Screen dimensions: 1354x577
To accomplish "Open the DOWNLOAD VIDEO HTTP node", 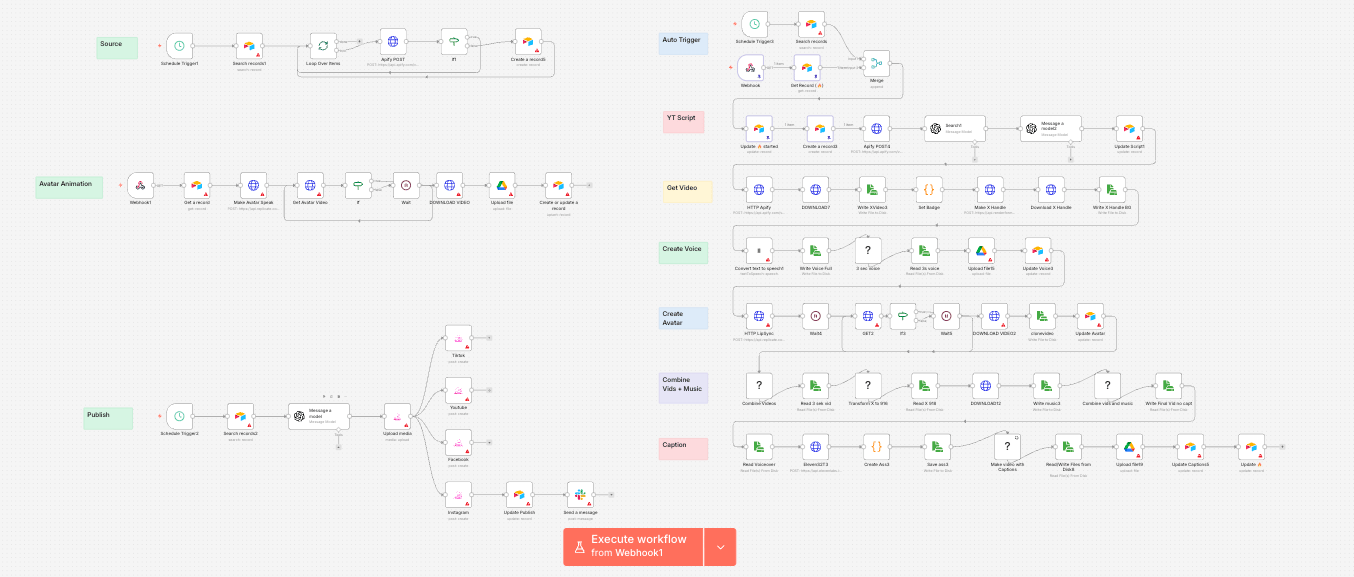I will tap(451, 185).
